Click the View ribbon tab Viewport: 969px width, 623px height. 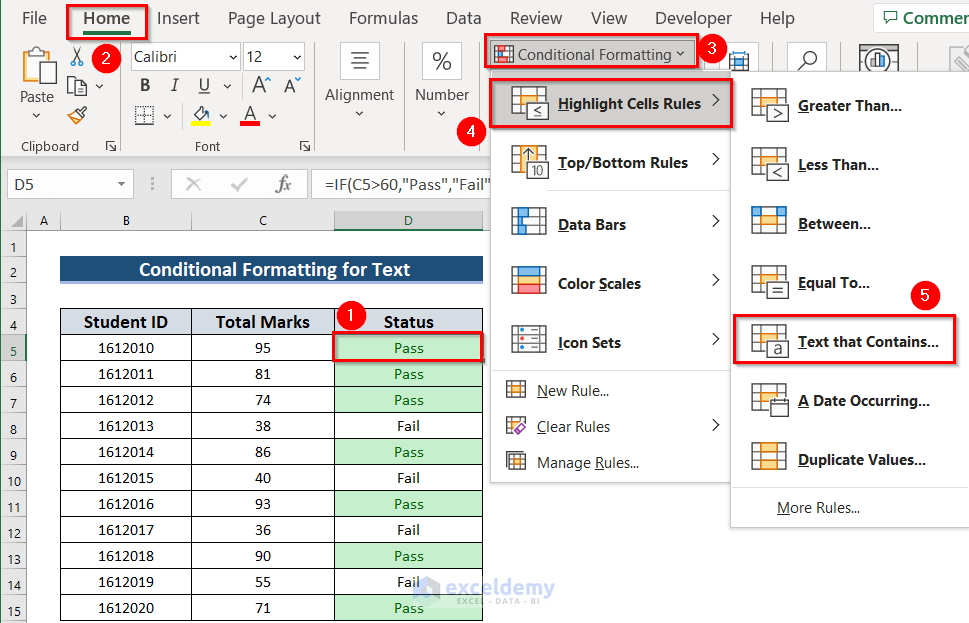point(609,19)
